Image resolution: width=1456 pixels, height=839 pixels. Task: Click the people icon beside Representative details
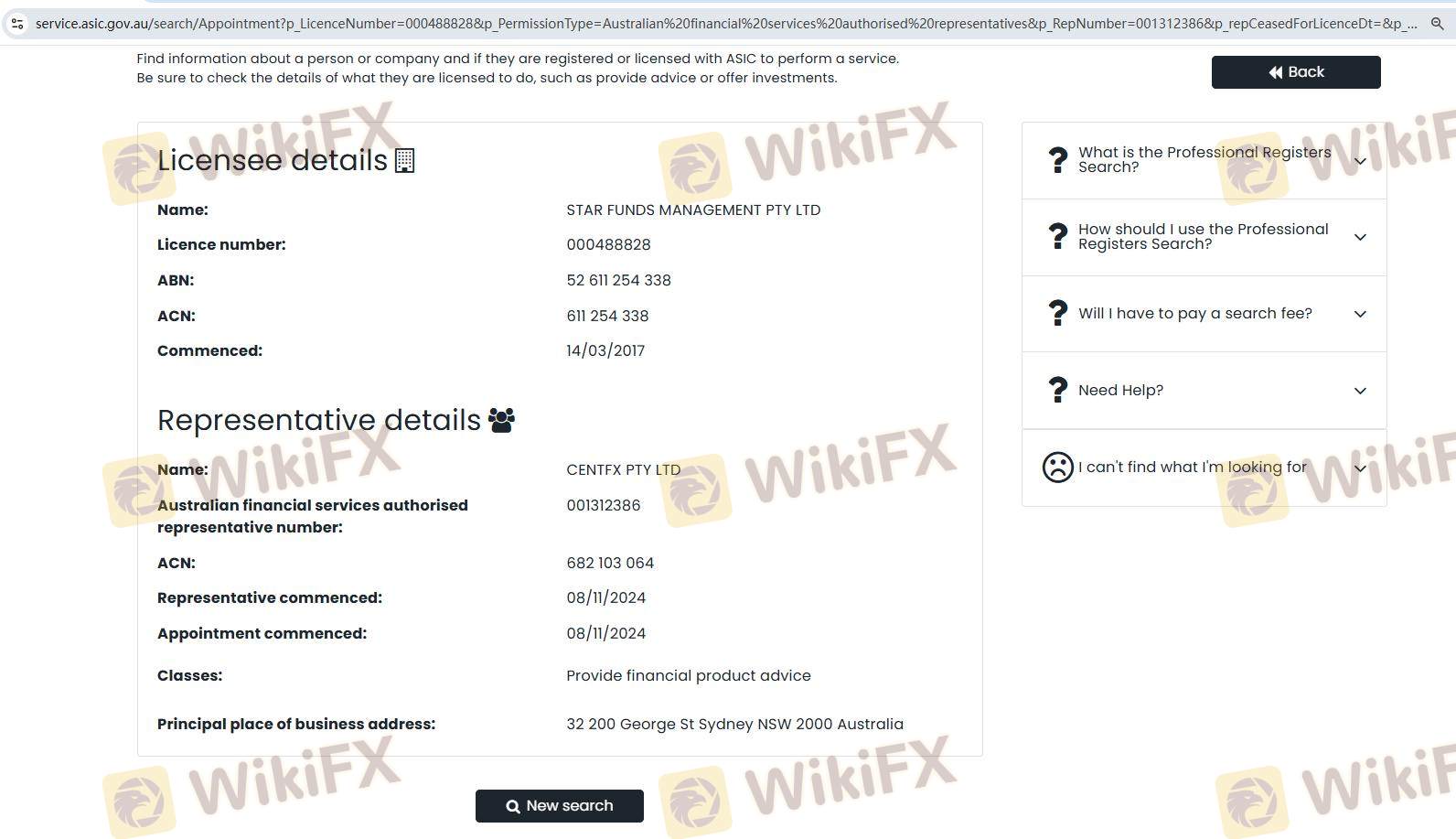[501, 420]
